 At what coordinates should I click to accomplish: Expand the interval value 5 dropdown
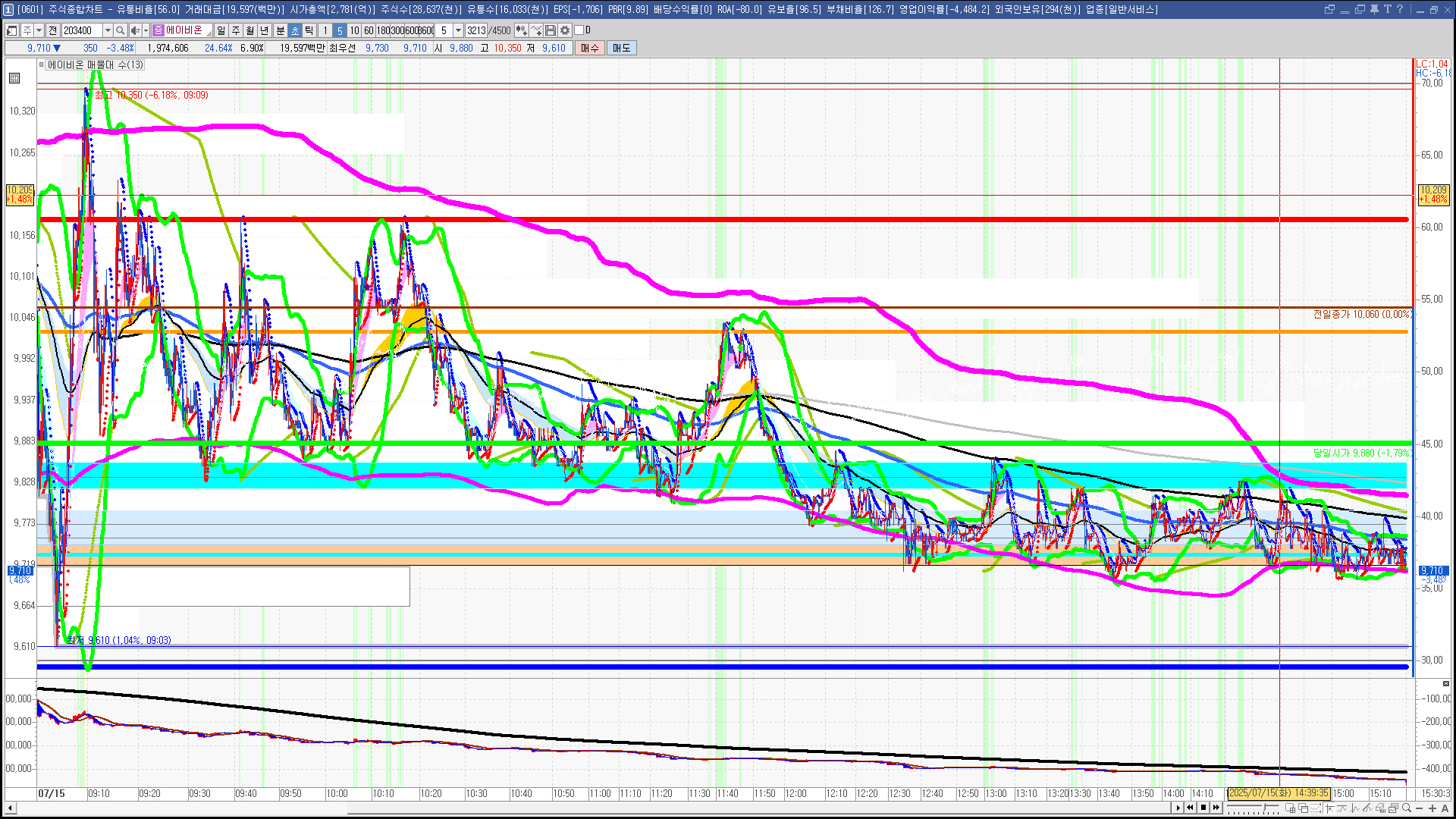click(x=458, y=30)
